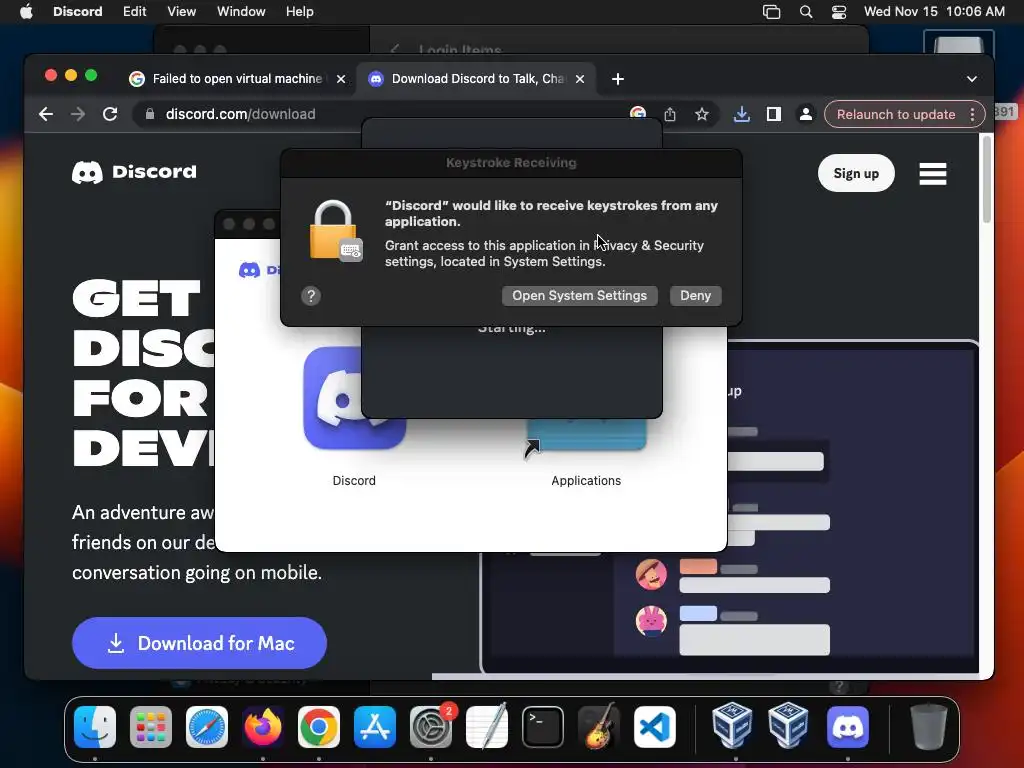1024x768 pixels.
Task: Go forward in Chrome
Action: pyautogui.click(x=78, y=114)
